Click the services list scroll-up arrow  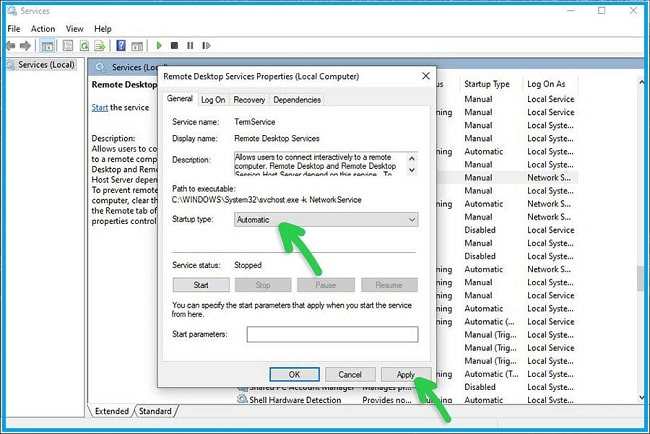pyautogui.click(x=642, y=83)
